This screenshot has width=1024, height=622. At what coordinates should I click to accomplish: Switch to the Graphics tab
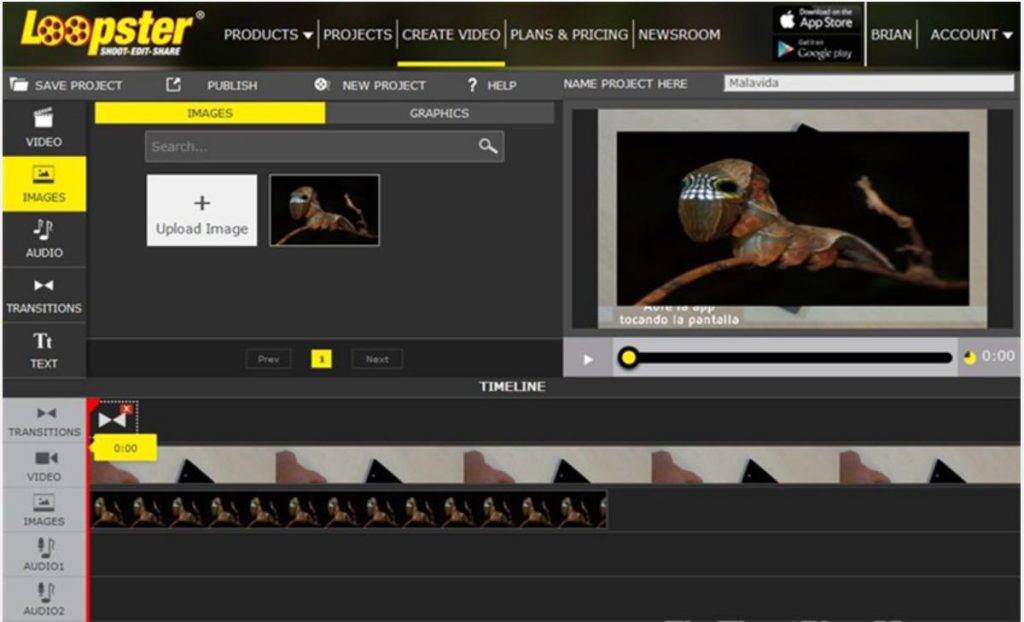pyautogui.click(x=440, y=113)
